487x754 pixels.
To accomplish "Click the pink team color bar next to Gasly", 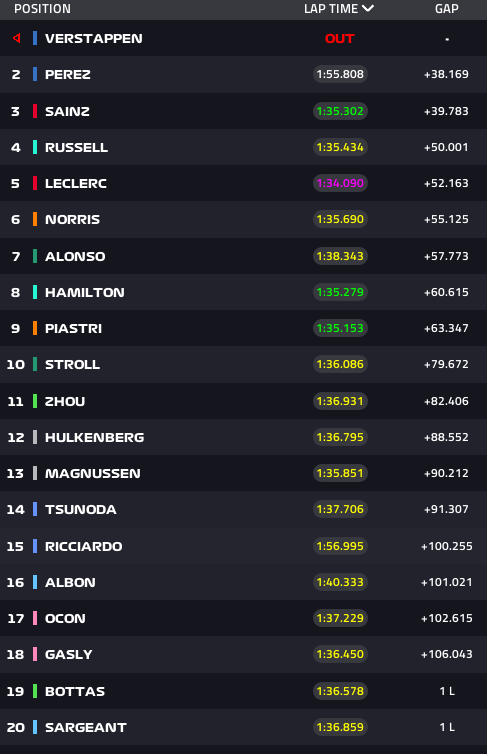I will point(35,654).
